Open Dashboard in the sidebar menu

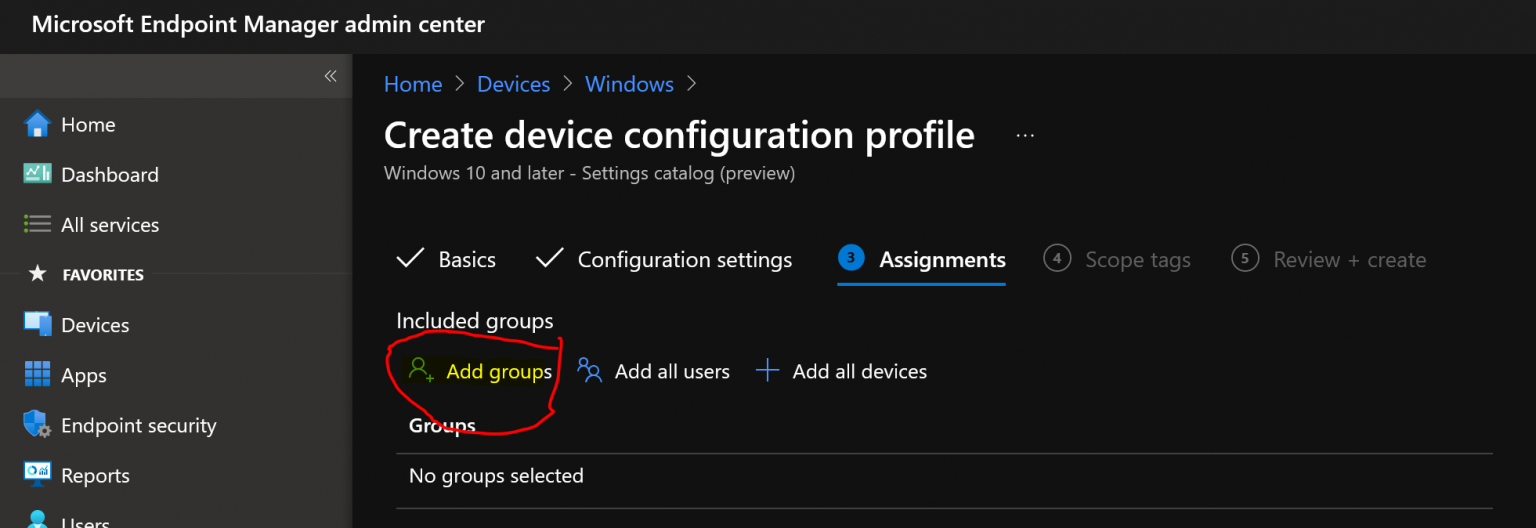(x=110, y=174)
